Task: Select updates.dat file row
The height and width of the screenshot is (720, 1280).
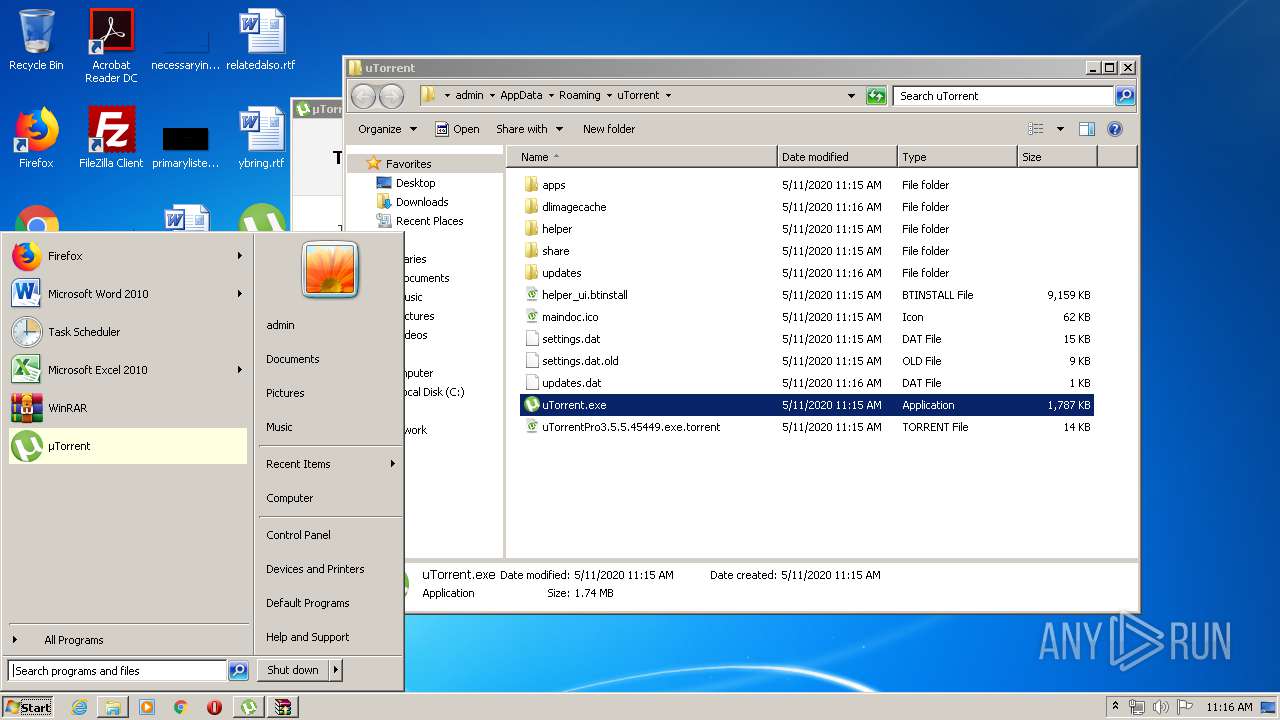Action: [807, 383]
